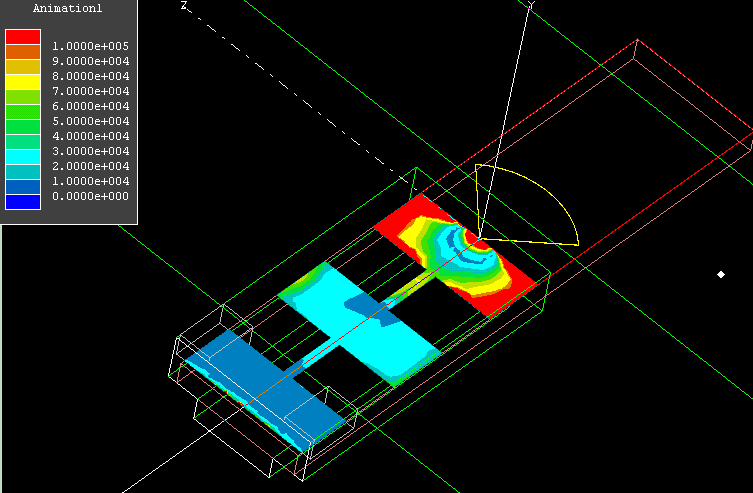This screenshot has height=493, width=753.
Task: Click the 1.0000e+005 legend value
Action: (x=90, y=46)
